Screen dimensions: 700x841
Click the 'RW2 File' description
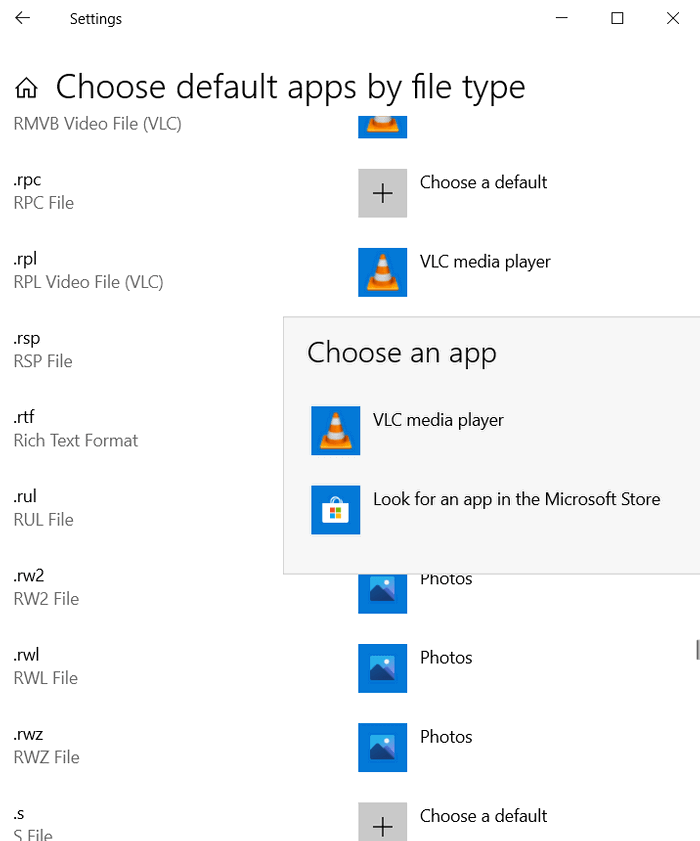pyautogui.click(x=46, y=599)
